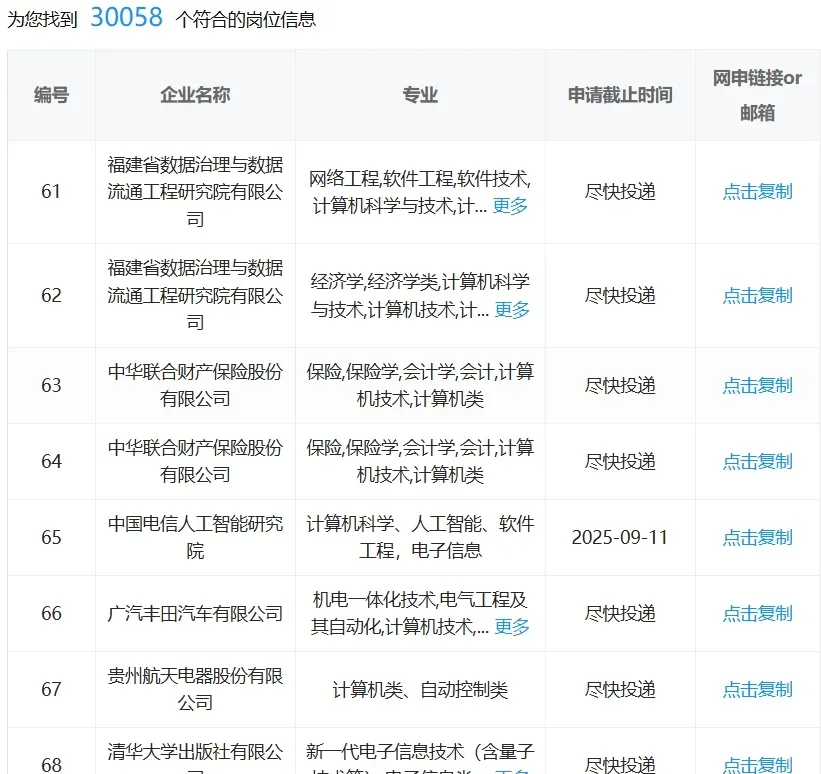Image resolution: width=821 pixels, height=774 pixels.
Task: Click row number 63
Action: pos(51,385)
